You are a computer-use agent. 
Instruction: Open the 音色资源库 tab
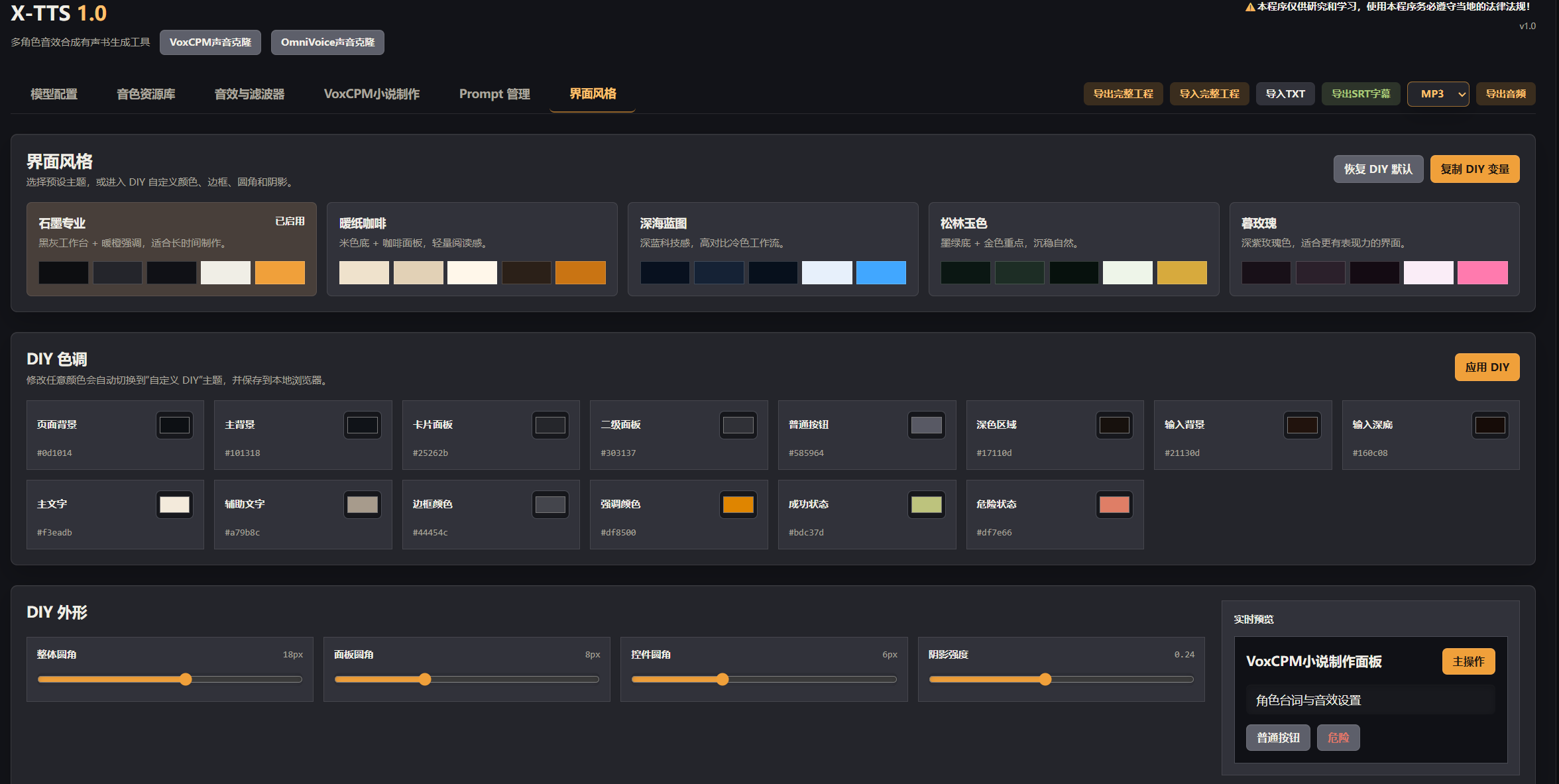146,94
